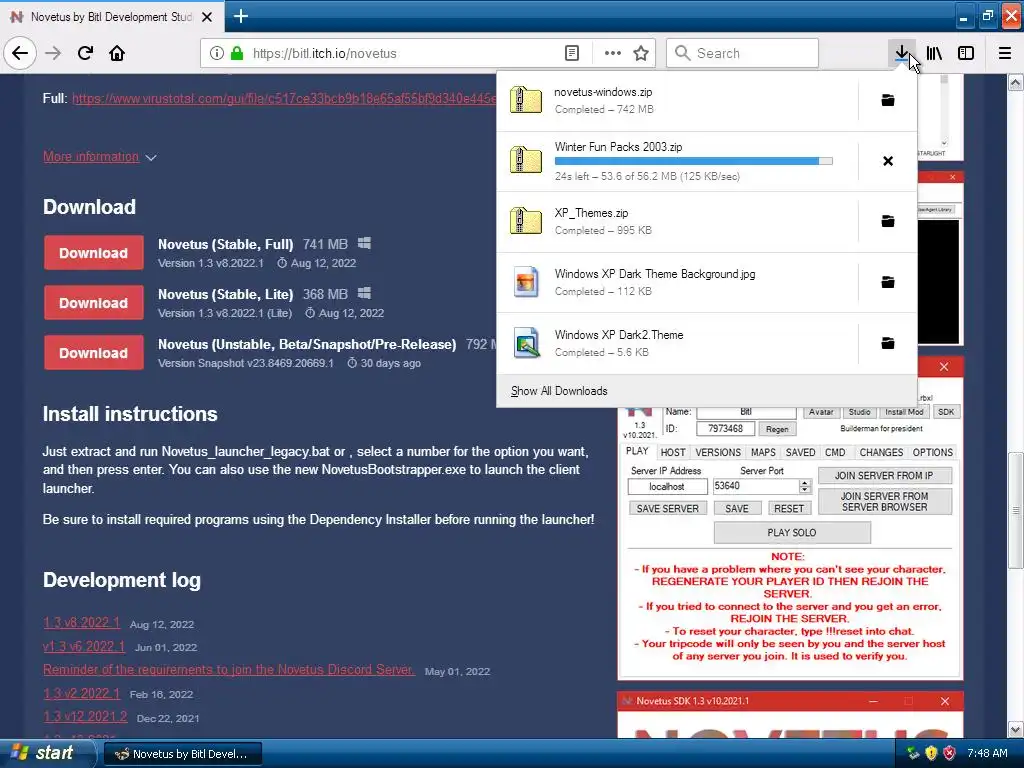Click the browser Search field
Image resolution: width=1024 pixels, height=768 pixels.
743,53
